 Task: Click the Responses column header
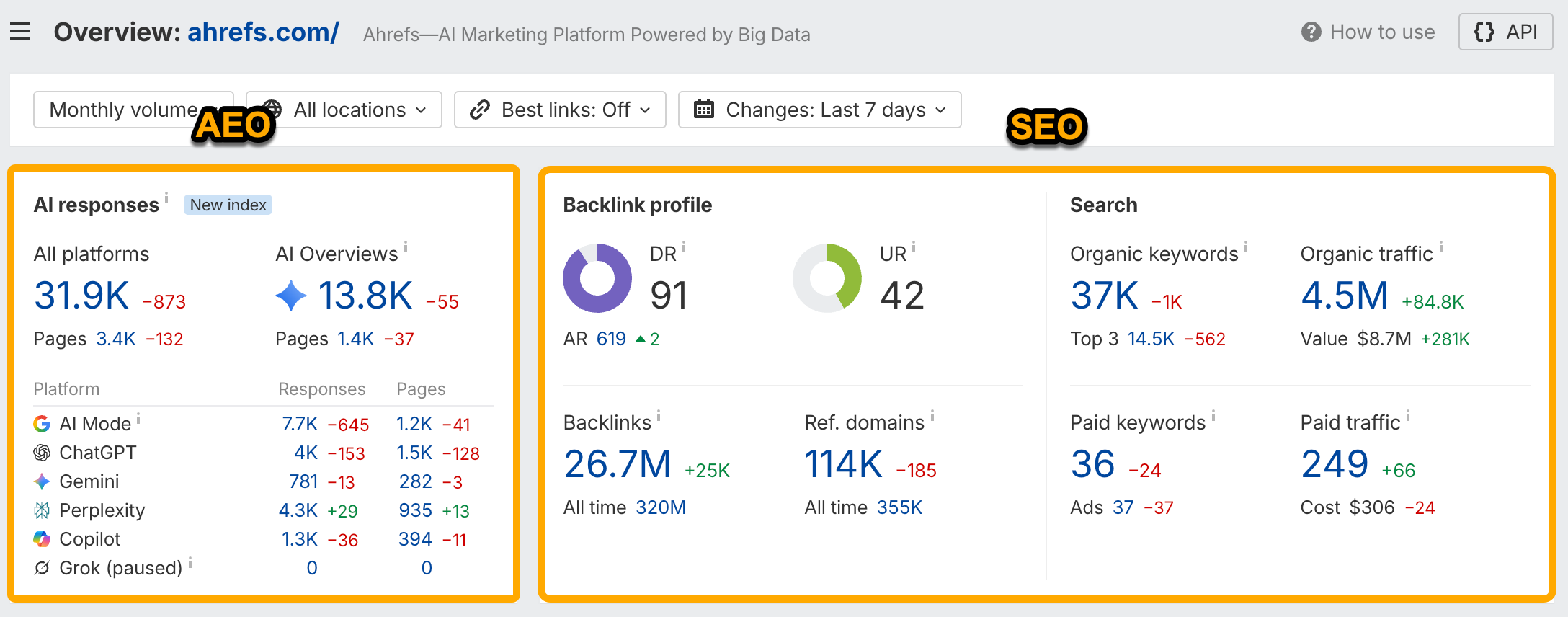pos(322,389)
